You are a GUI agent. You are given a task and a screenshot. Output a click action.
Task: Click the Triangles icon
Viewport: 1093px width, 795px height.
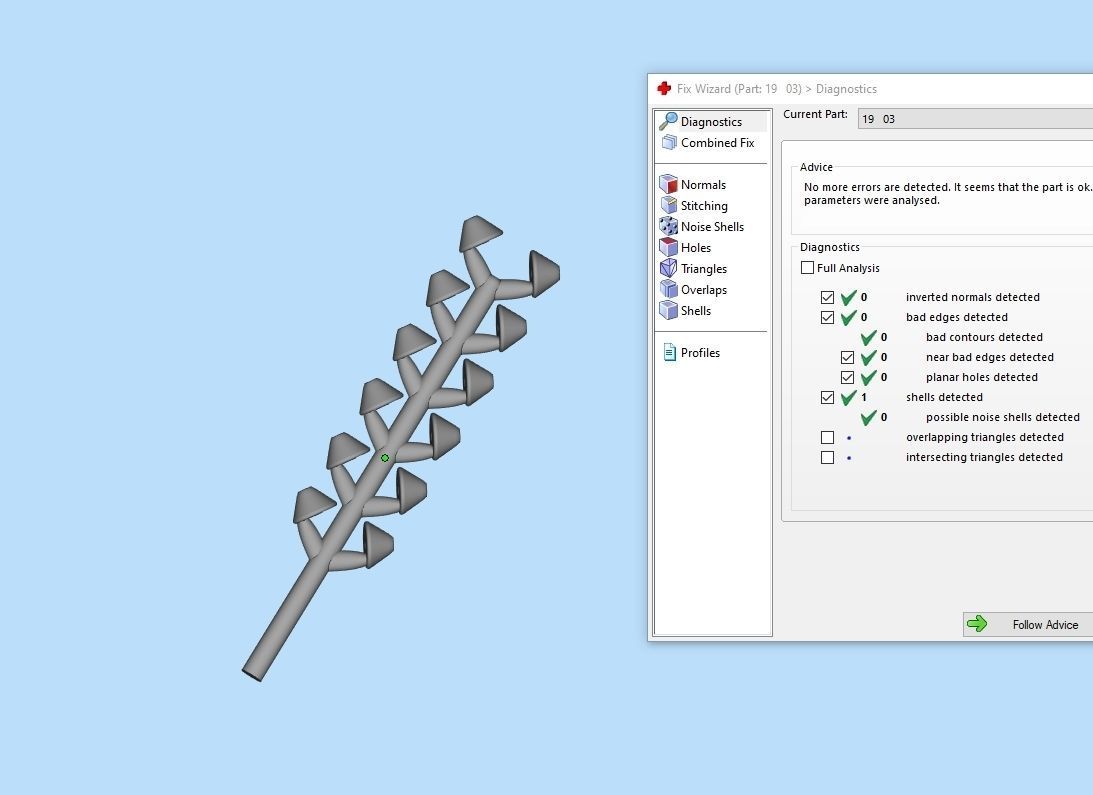(x=668, y=268)
